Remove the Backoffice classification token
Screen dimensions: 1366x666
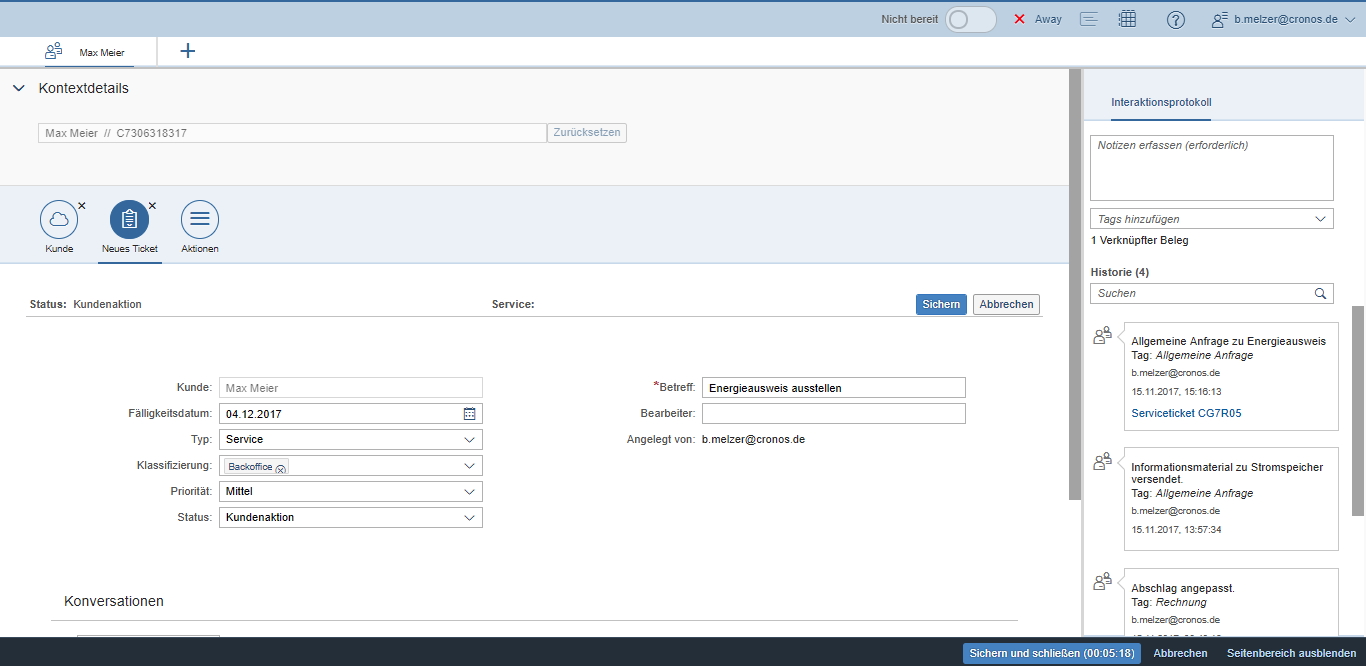pos(280,468)
